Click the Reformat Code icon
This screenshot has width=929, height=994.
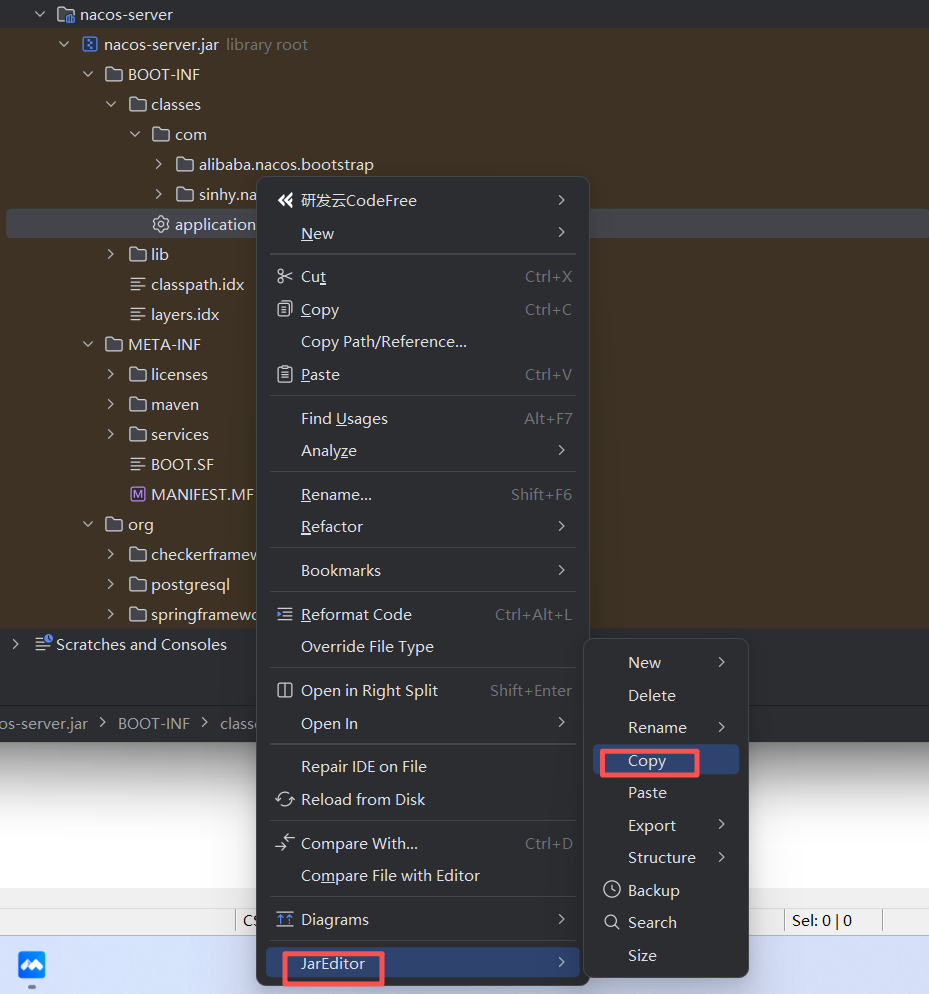[285, 614]
